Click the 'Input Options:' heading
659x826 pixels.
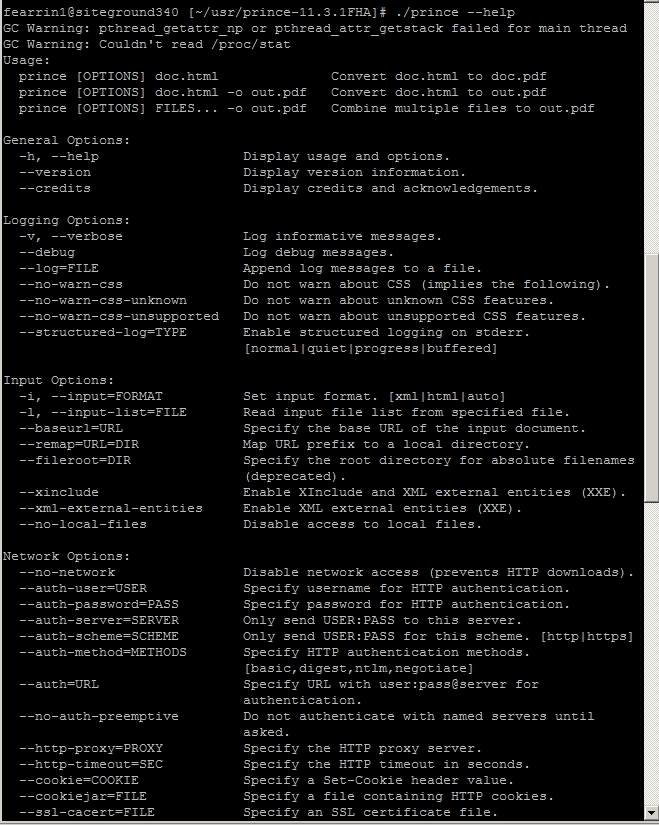58,380
